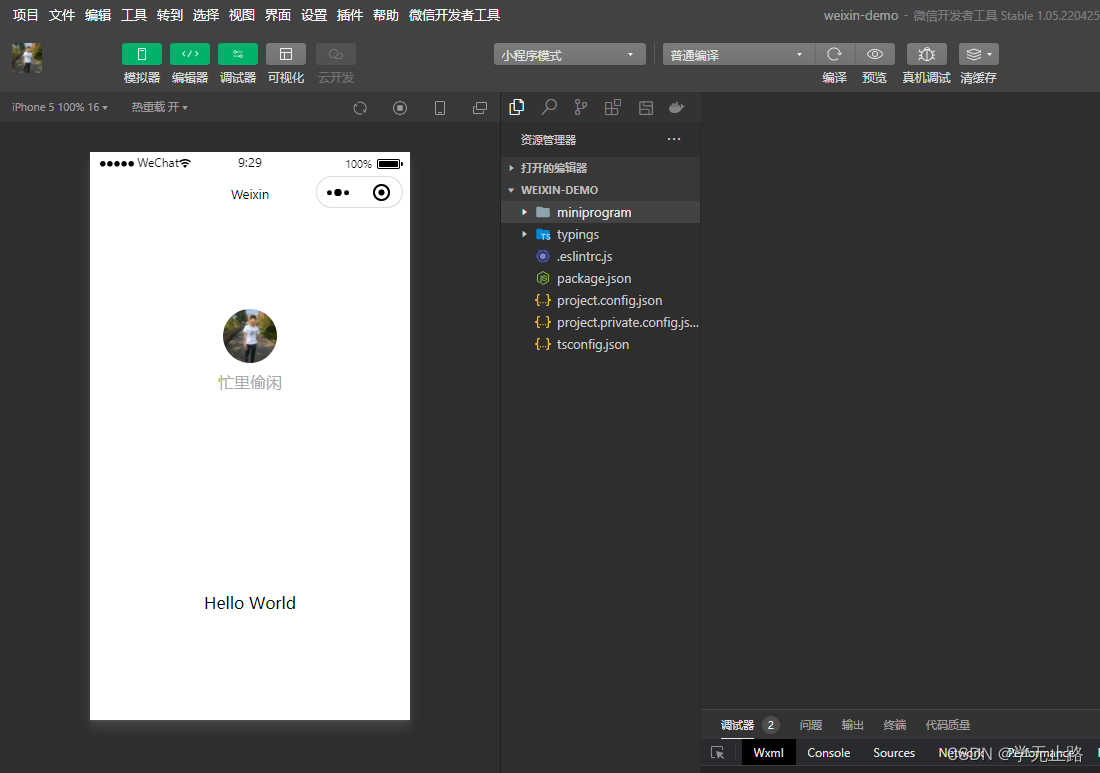This screenshot has height=773, width=1100.
Task: Click the detach simulator window icon
Action: tap(480, 108)
